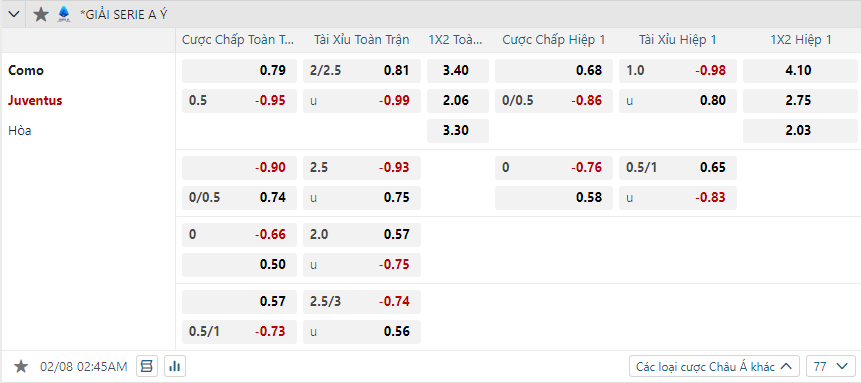Image resolution: width=861 pixels, height=383 pixels.
Task: Collapse the Serie A league section chevron
Action: (x=14, y=14)
